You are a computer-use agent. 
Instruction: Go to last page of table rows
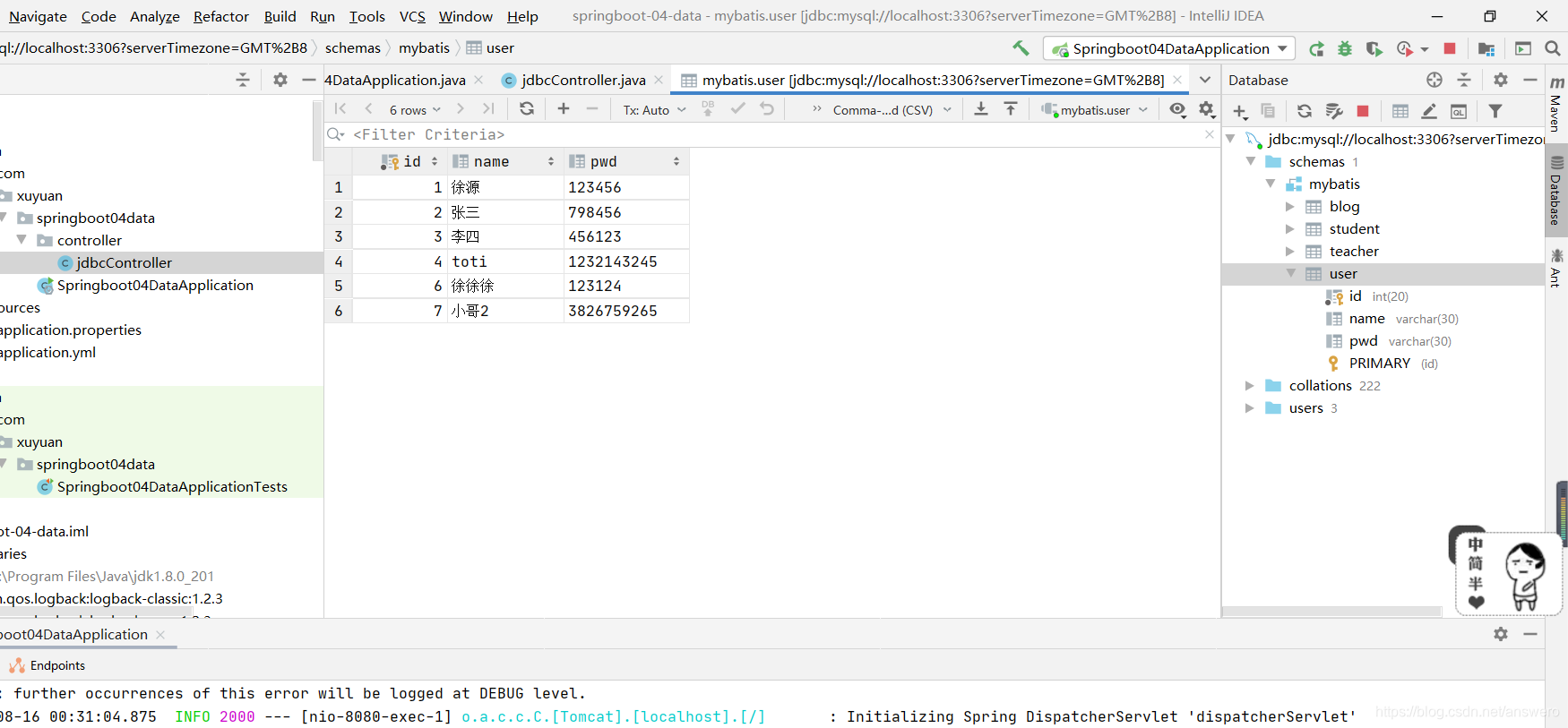488,108
